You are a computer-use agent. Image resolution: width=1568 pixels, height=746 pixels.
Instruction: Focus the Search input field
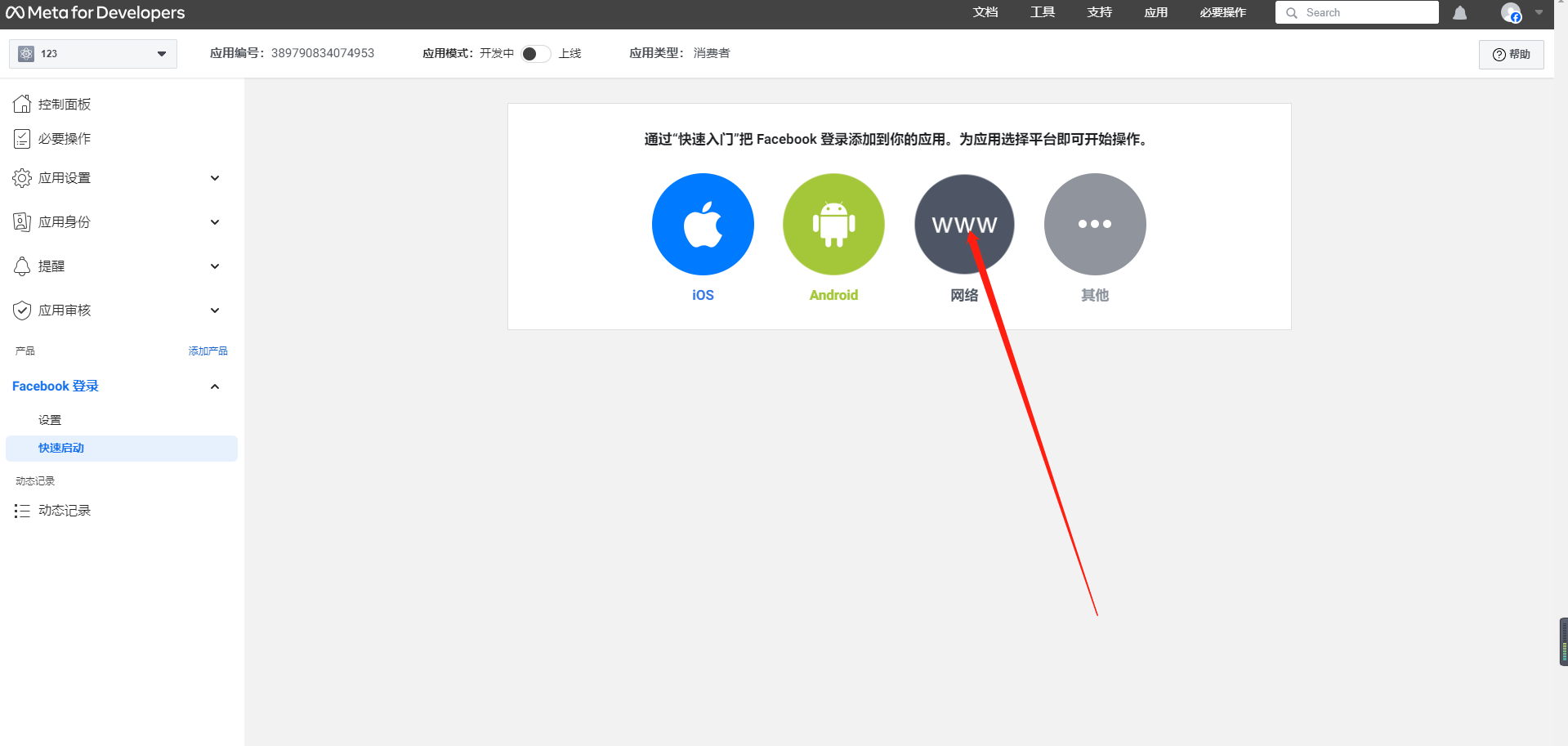point(1357,12)
